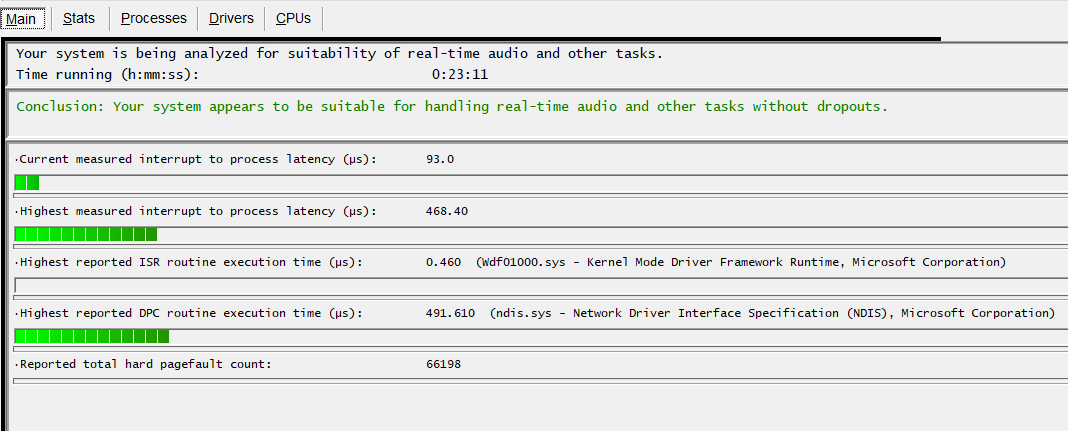1068x431 pixels.
Task: Click the ndis.sys driver description text
Action: (772, 313)
